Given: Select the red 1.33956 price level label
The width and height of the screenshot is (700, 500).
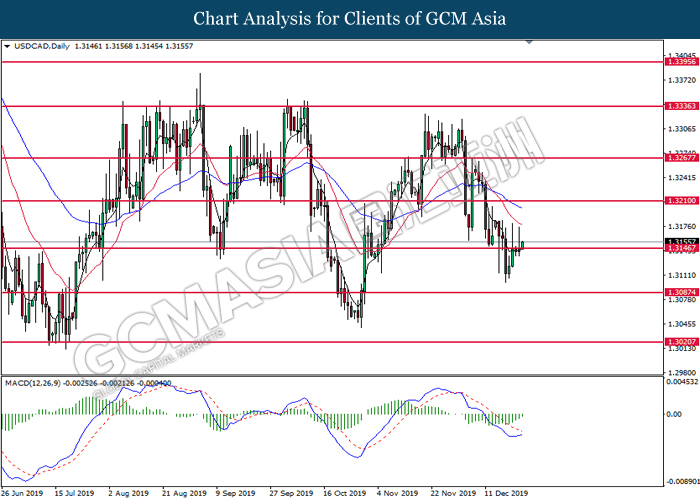Looking at the screenshot, I should pyautogui.click(x=681, y=62).
